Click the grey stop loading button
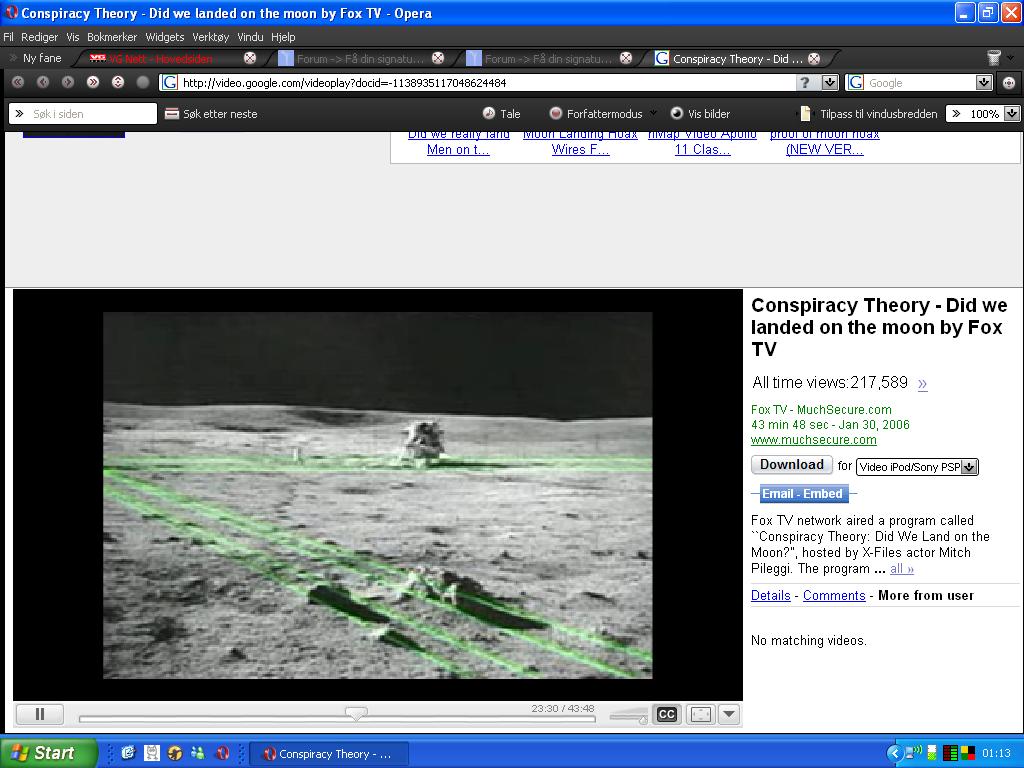This screenshot has width=1024, height=768. click(x=143, y=82)
